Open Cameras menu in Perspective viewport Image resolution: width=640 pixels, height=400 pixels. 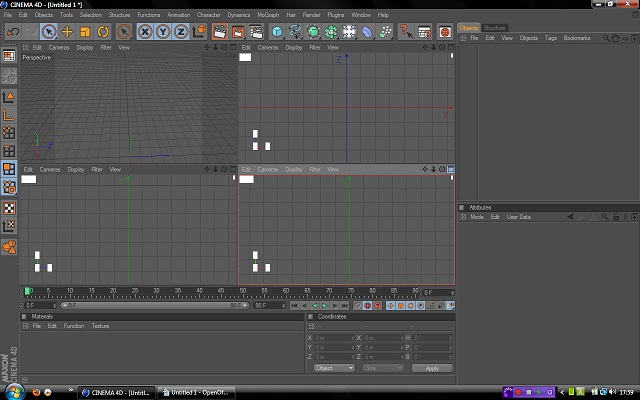tap(59, 47)
